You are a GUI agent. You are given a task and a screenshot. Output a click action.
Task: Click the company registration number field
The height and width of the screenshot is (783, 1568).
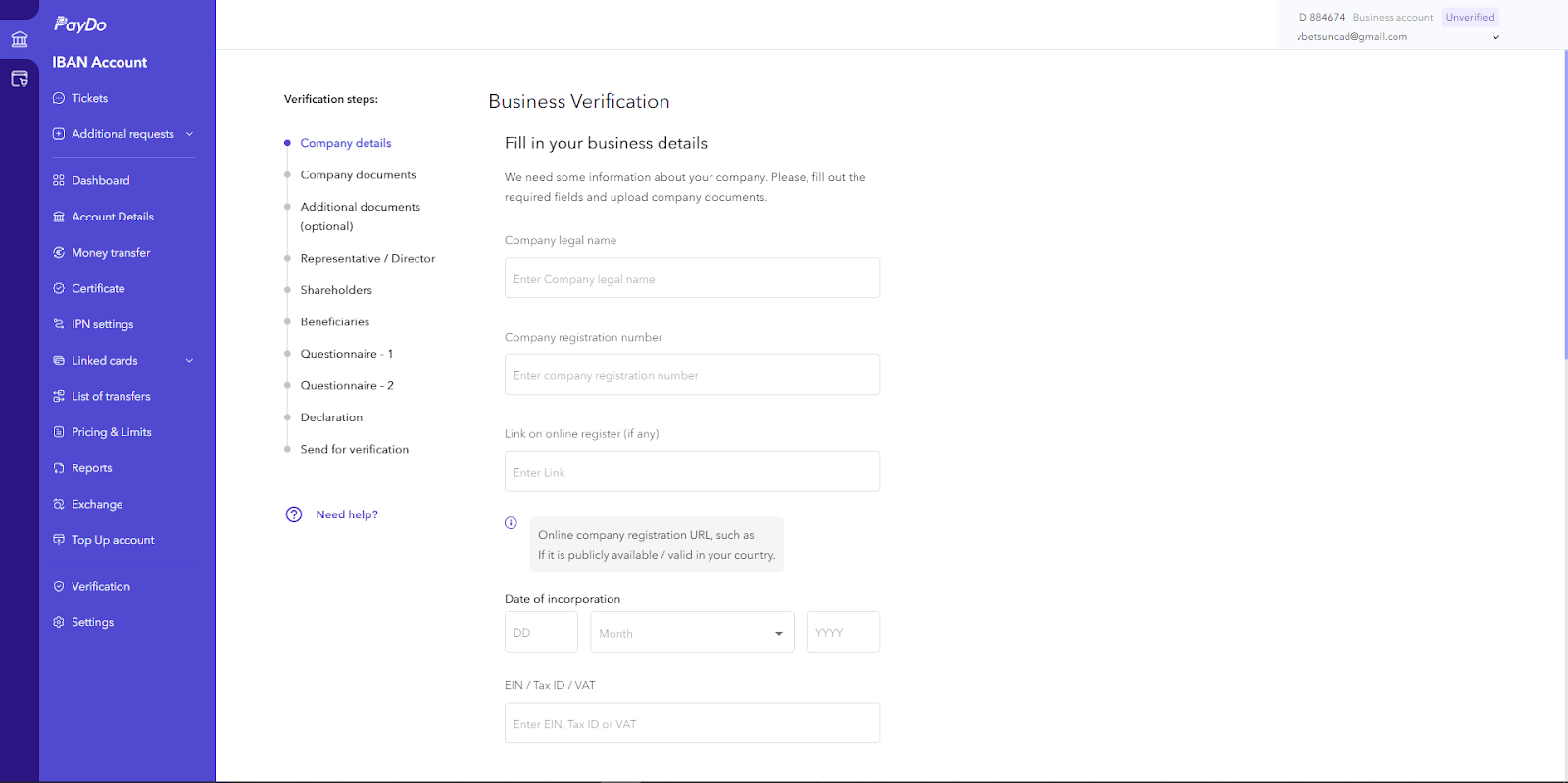(x=692, y=374)
